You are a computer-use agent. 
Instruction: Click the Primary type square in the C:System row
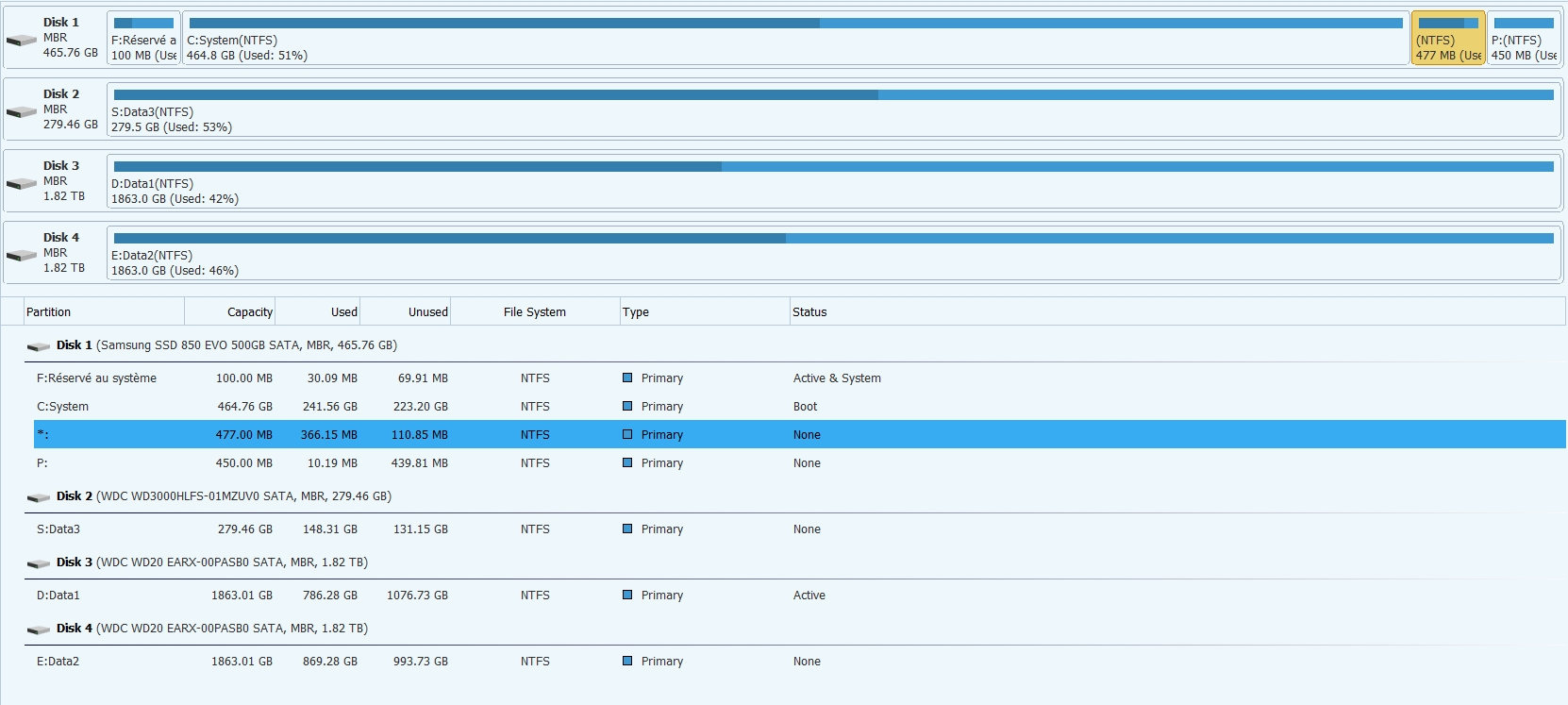[627, 406]
